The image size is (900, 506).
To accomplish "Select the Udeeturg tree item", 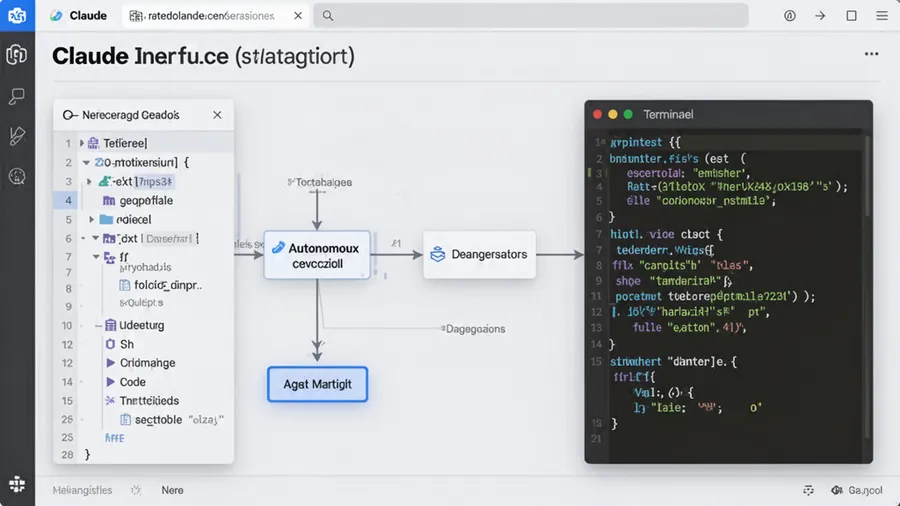I will coord(135,325).
